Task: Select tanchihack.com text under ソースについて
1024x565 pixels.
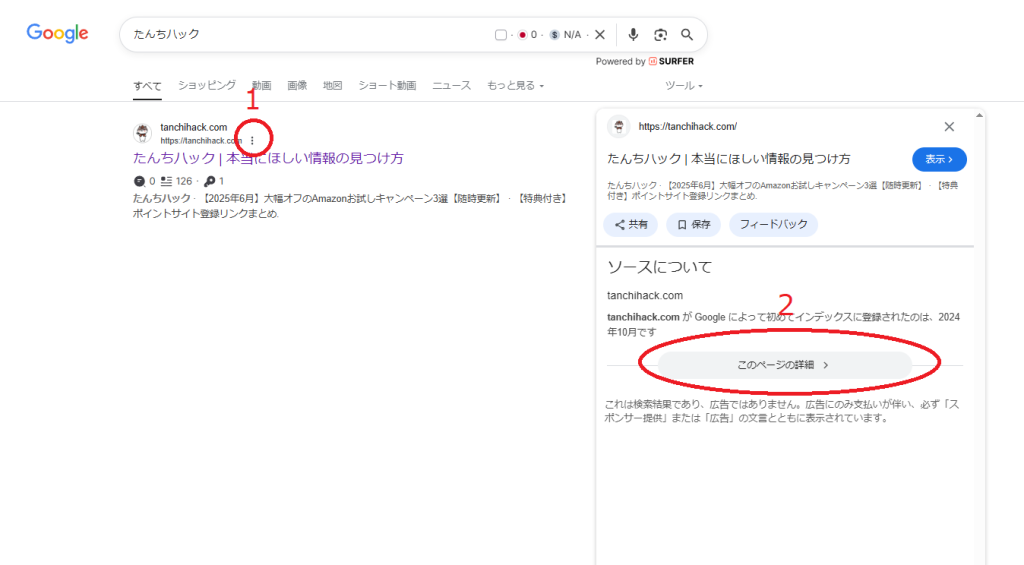Action: click(645, 296)
